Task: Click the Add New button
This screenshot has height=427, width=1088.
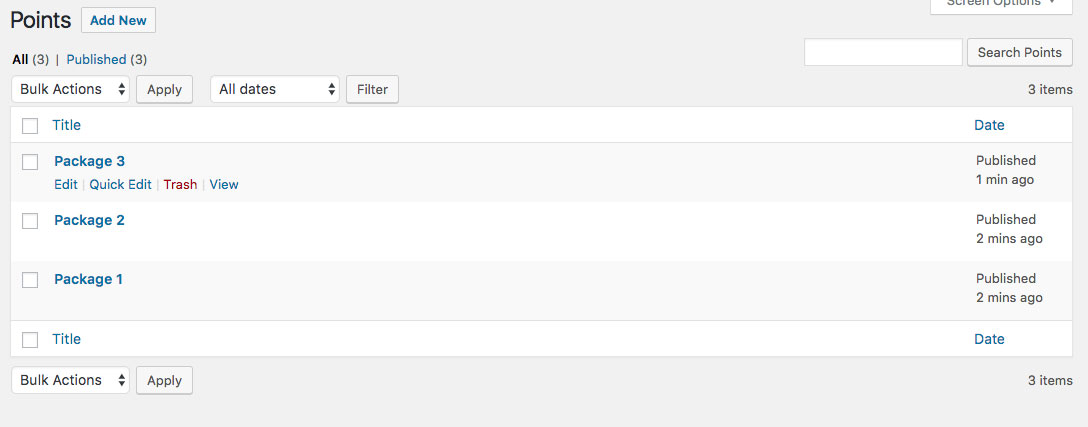Action: coord(118,20)
